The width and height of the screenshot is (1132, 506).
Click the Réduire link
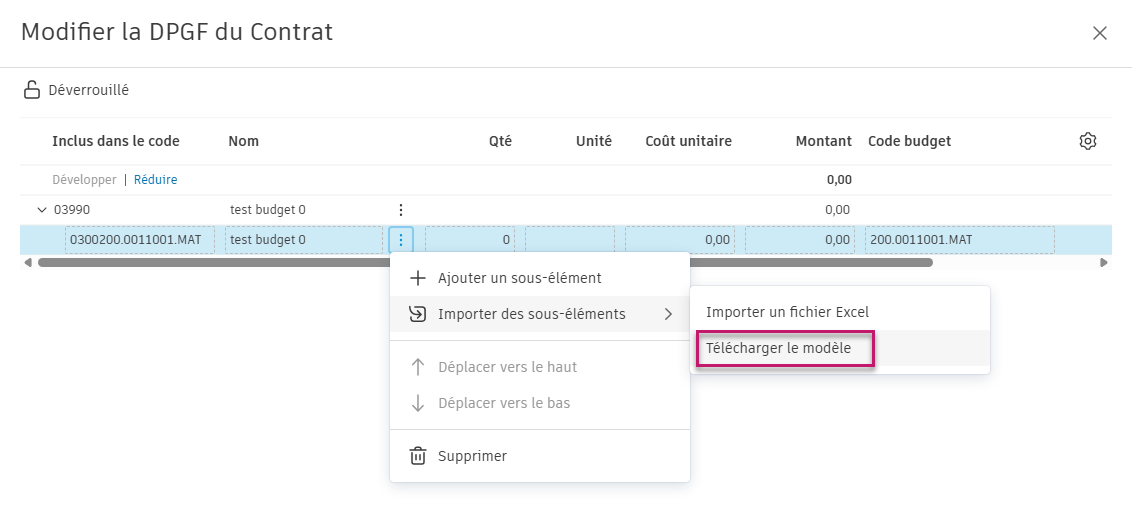coord(155,180)
